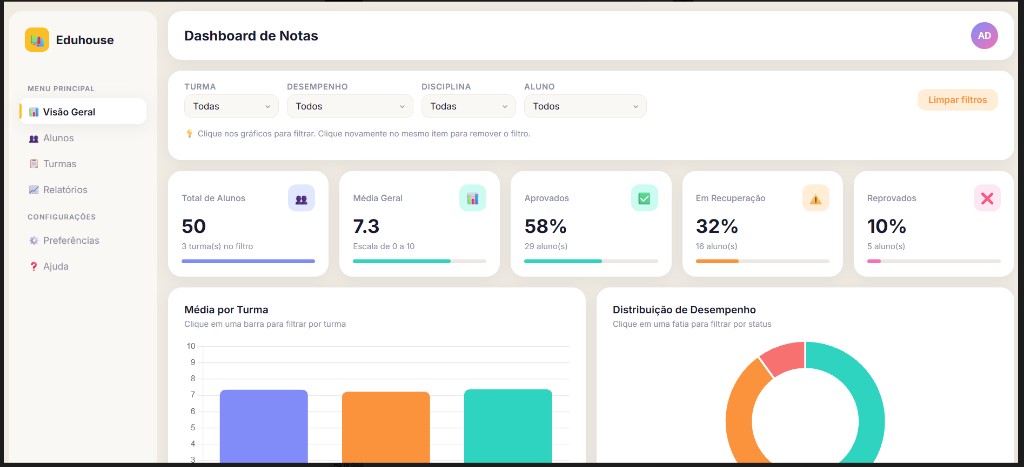Click the Total de Alunos people icon
This screenshot has height=467, width=1024.
[301, 198]
